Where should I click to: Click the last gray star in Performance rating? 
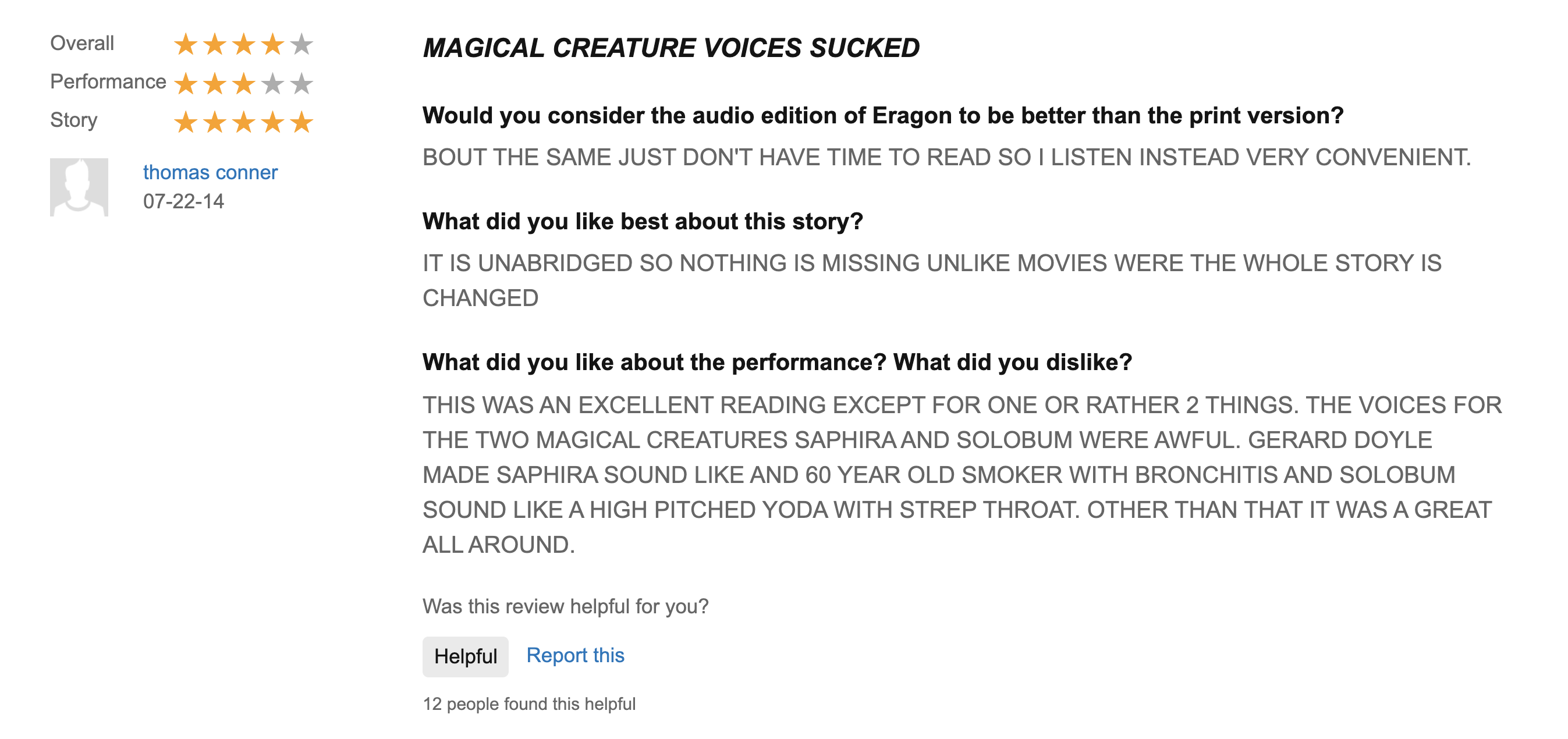click(x=301, y=83)
